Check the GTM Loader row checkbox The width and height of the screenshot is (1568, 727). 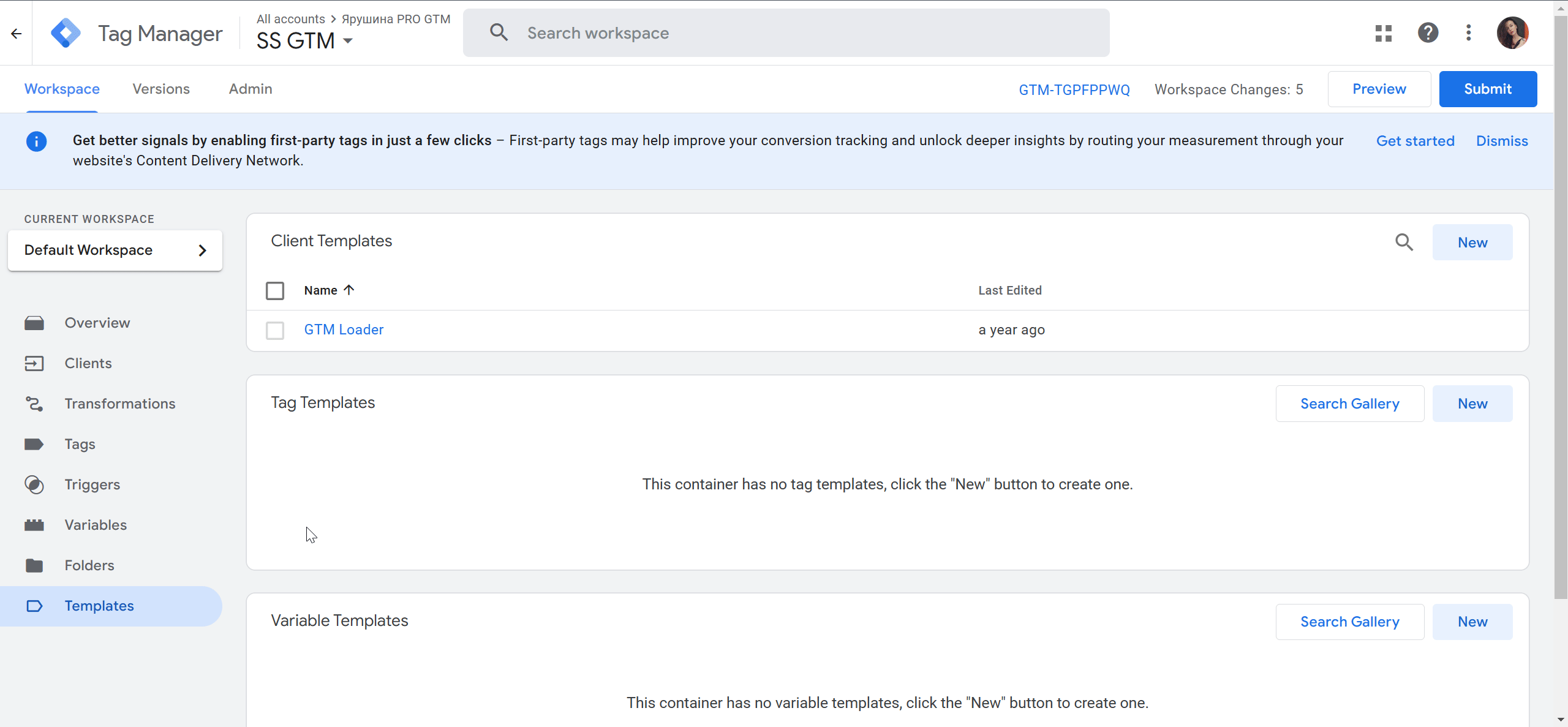[275, 330]
